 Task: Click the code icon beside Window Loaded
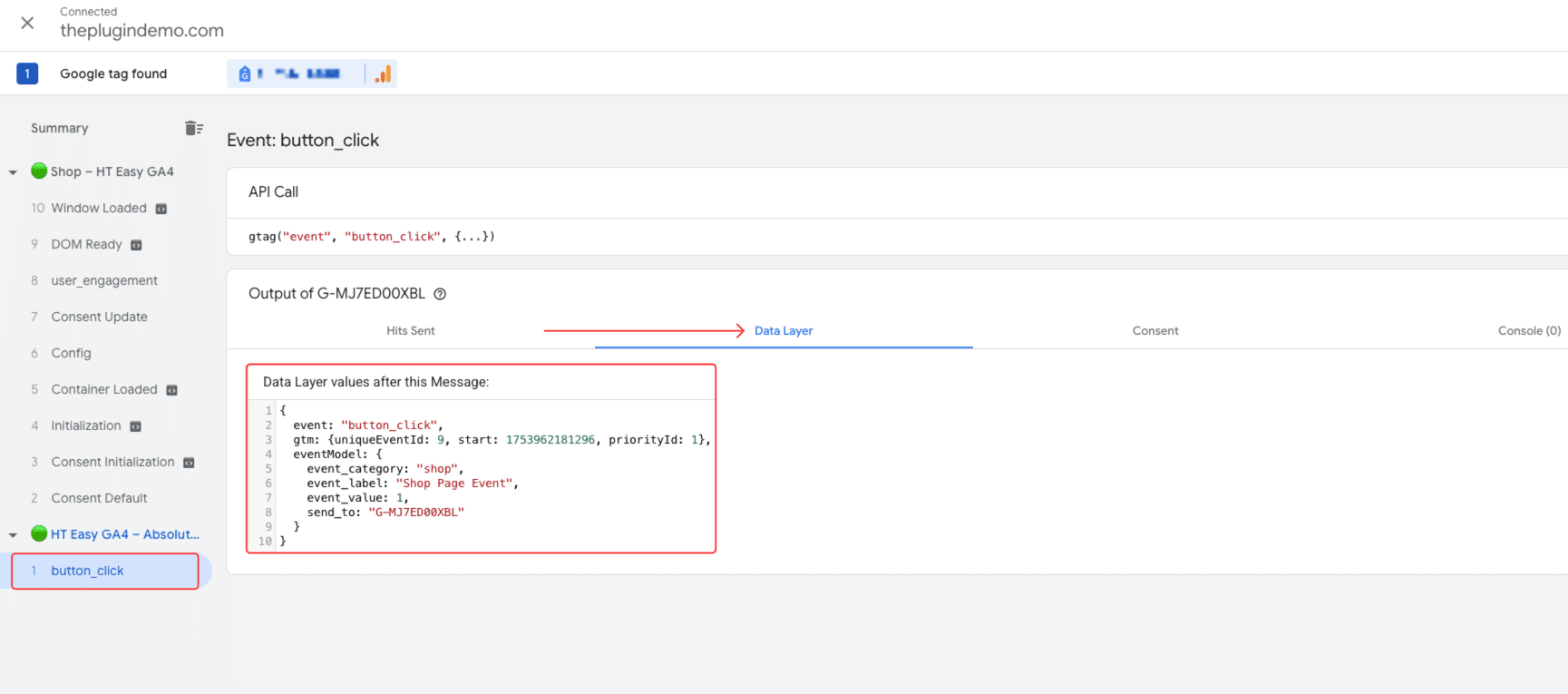coord(161,209)
